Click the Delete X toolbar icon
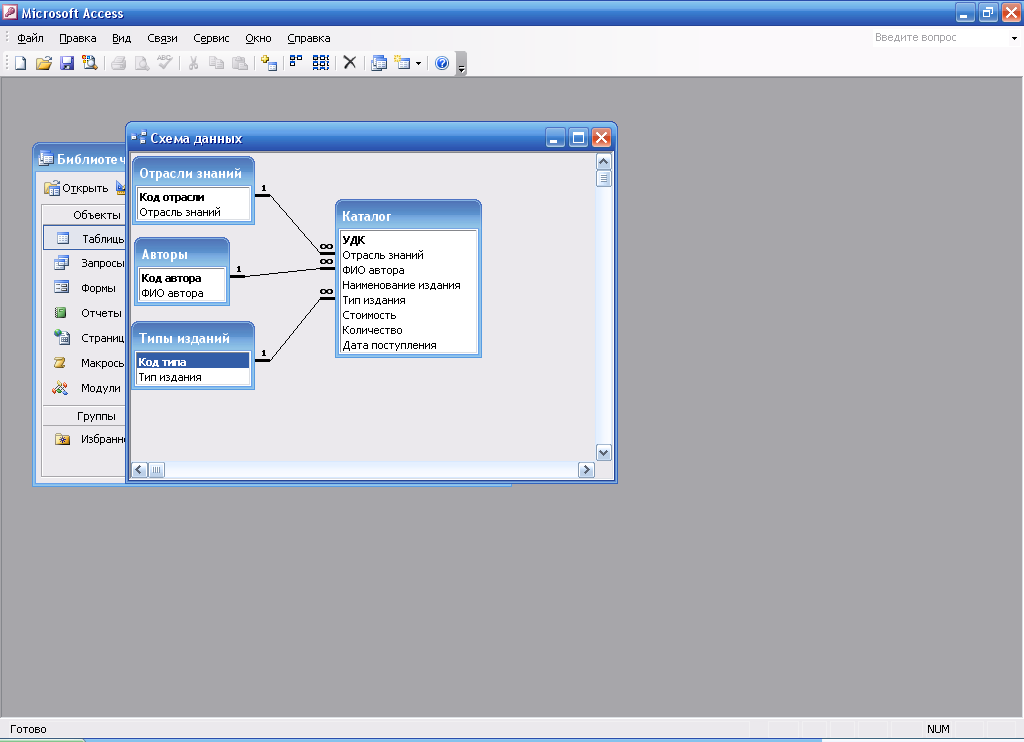The width and height of the screenshot is (1024, 742). coord(350,63)
